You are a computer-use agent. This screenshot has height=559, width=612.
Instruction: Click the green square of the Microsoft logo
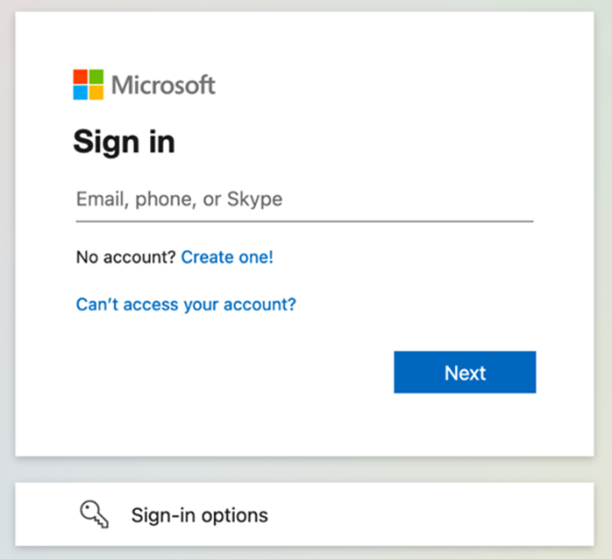95,78
